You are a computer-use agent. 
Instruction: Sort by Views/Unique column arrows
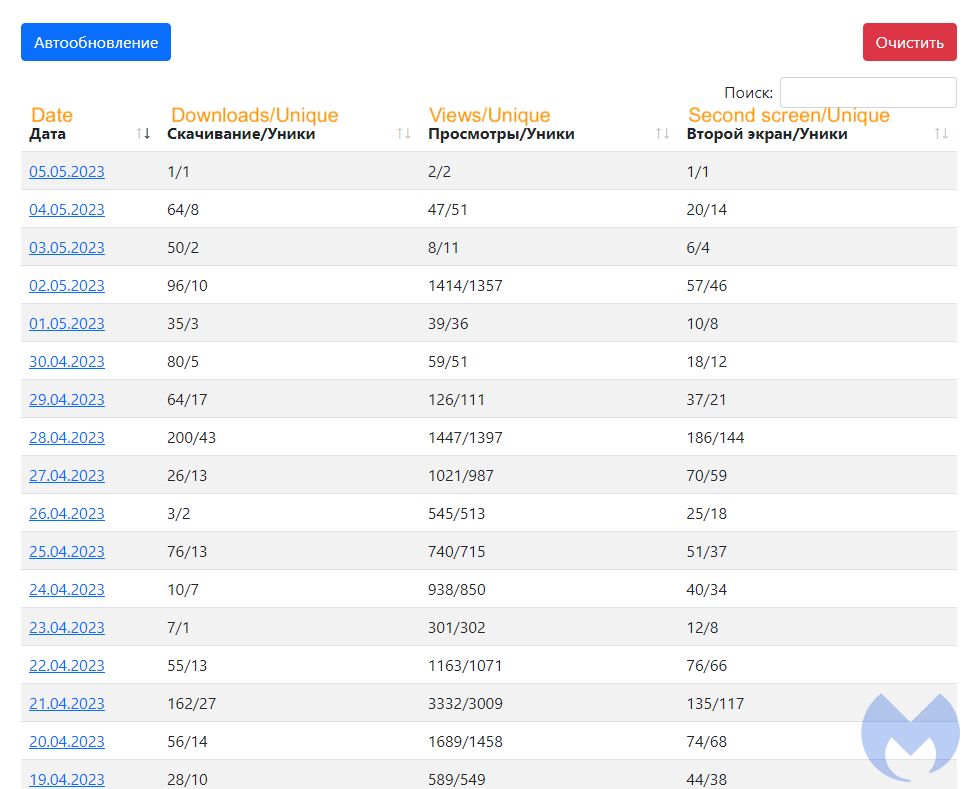pos(662,134)
